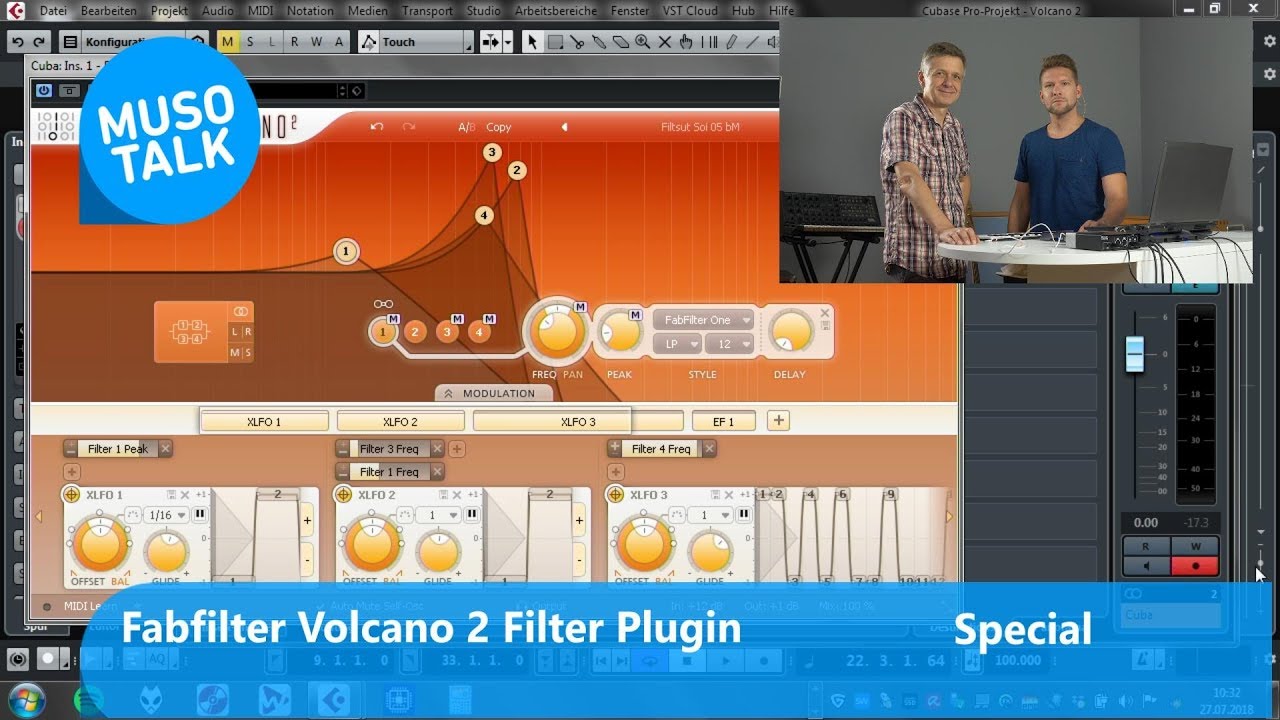Open XLFO 1 rate 1/16 dropdown
The height and width of the screenshot is (720, 1280).
pos(165,515)
